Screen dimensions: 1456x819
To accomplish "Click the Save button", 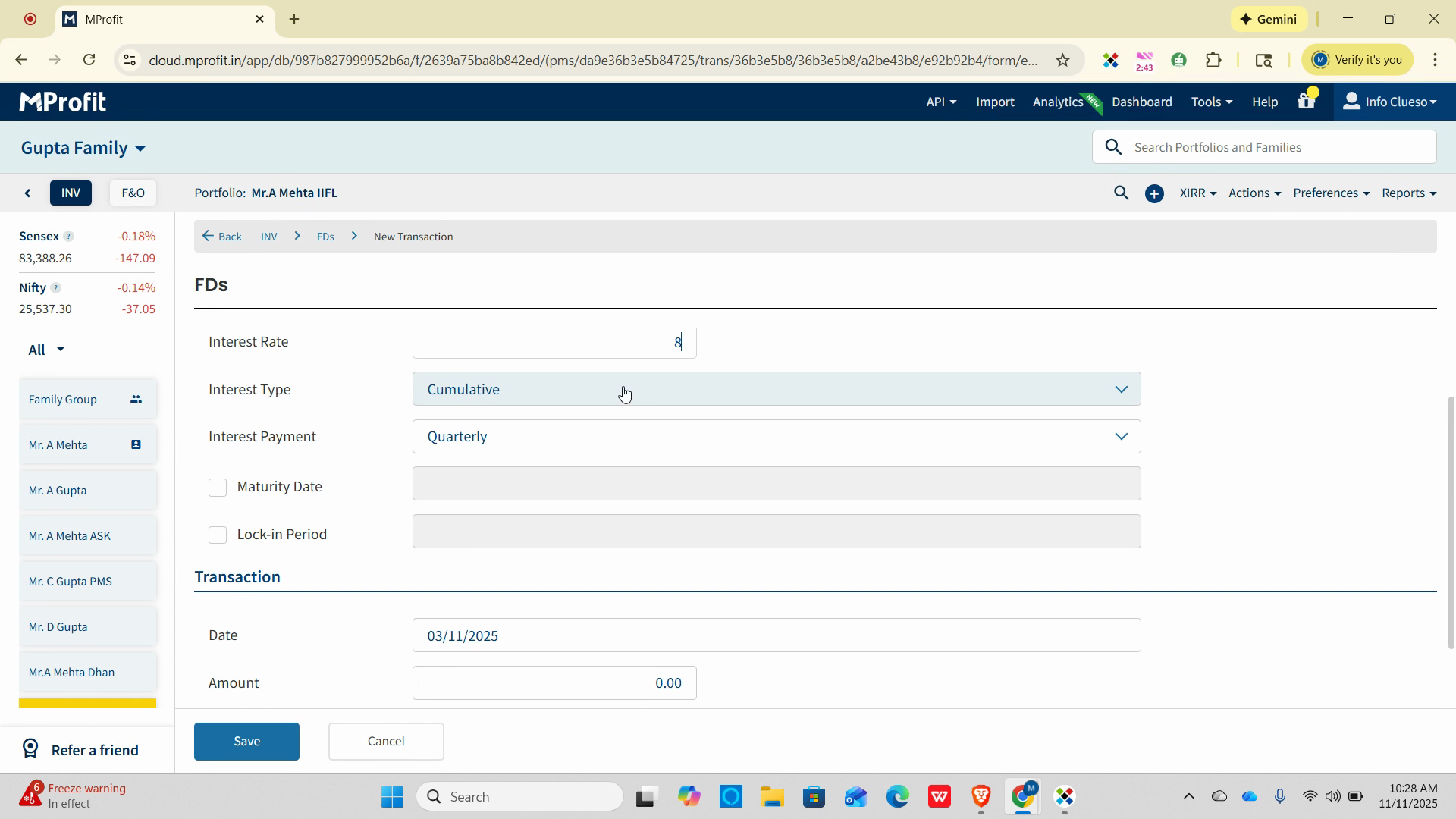I will pyautogui.click(x=246, y=741).
